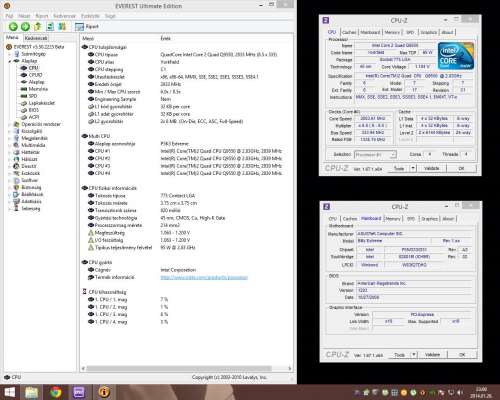Image resolution: width=500 pixels, height=400 pixels.
Task: Click the Biztonság shield icon in tree
Action: pos(16,187)
